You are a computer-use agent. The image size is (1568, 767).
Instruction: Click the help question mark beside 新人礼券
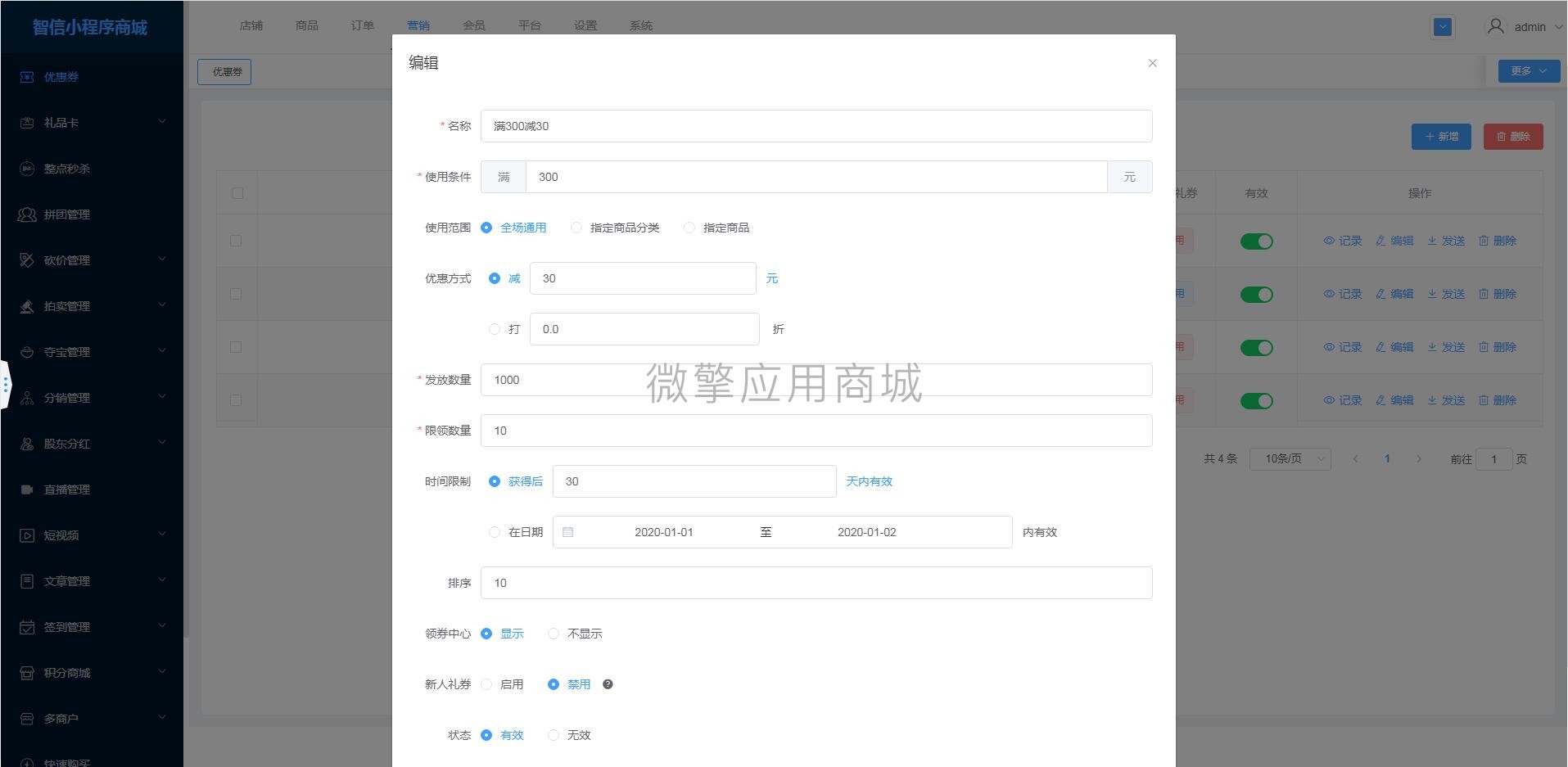[x=608, y=684]
